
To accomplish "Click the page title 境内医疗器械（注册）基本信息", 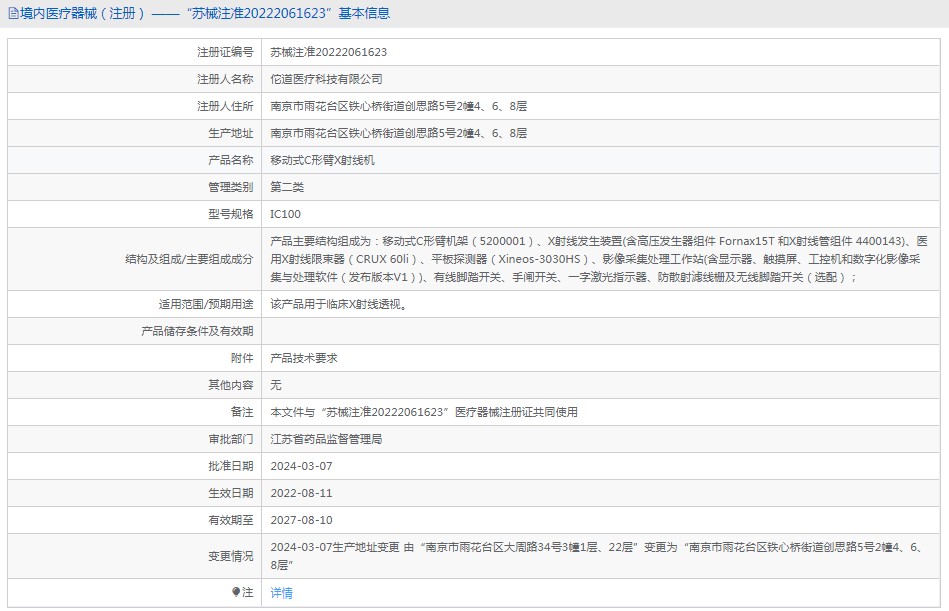I will [205, 13].
